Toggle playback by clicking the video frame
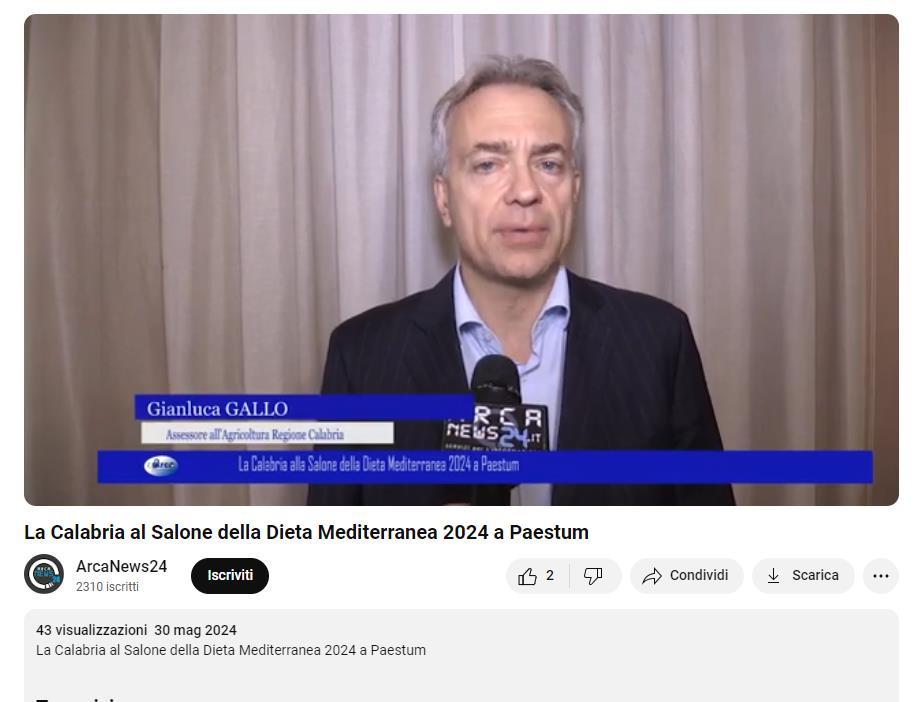 pyautogui.click(x=461, y=260)
